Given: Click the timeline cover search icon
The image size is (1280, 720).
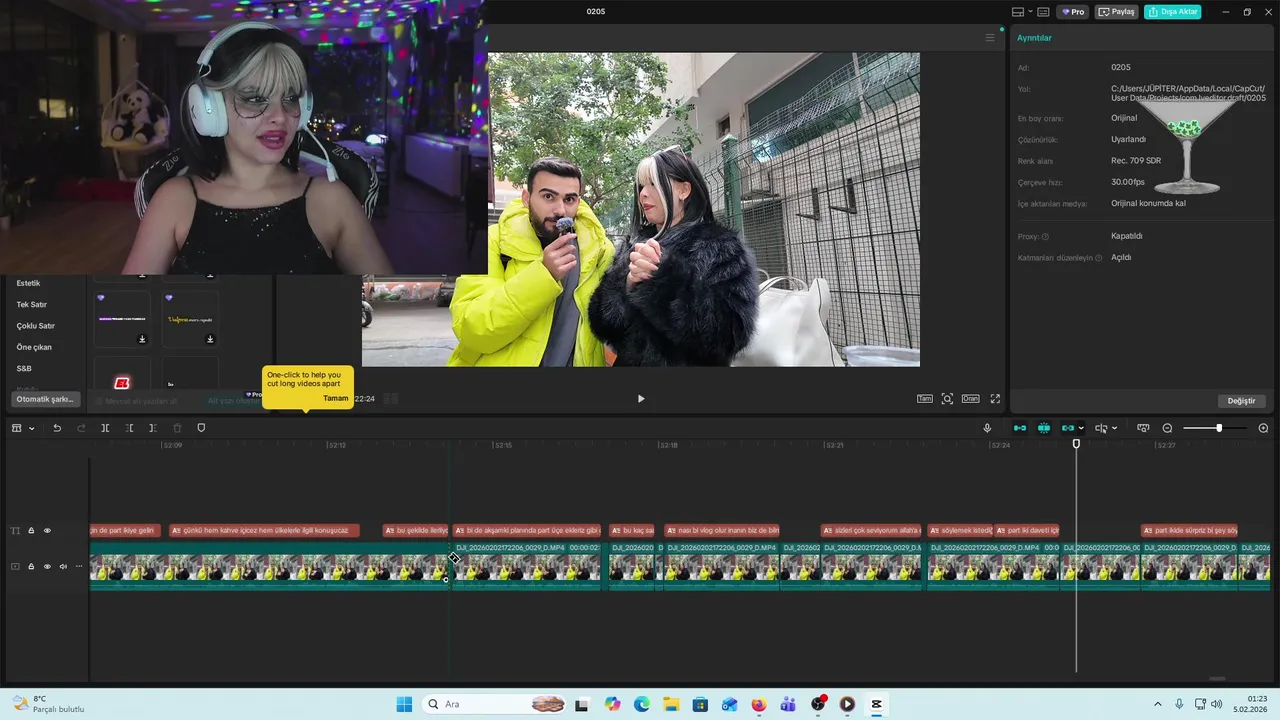Looking at the screenshot, I should [1143, 428].
